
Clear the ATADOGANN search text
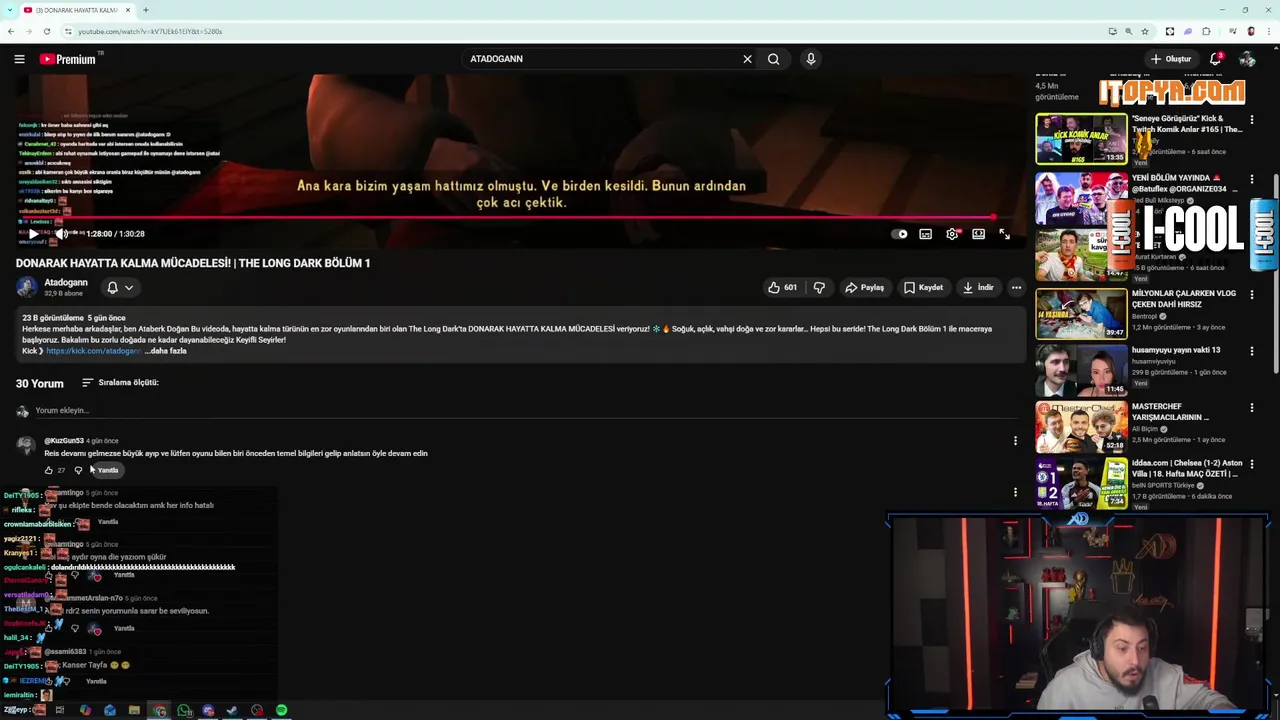tap(747, 59)
